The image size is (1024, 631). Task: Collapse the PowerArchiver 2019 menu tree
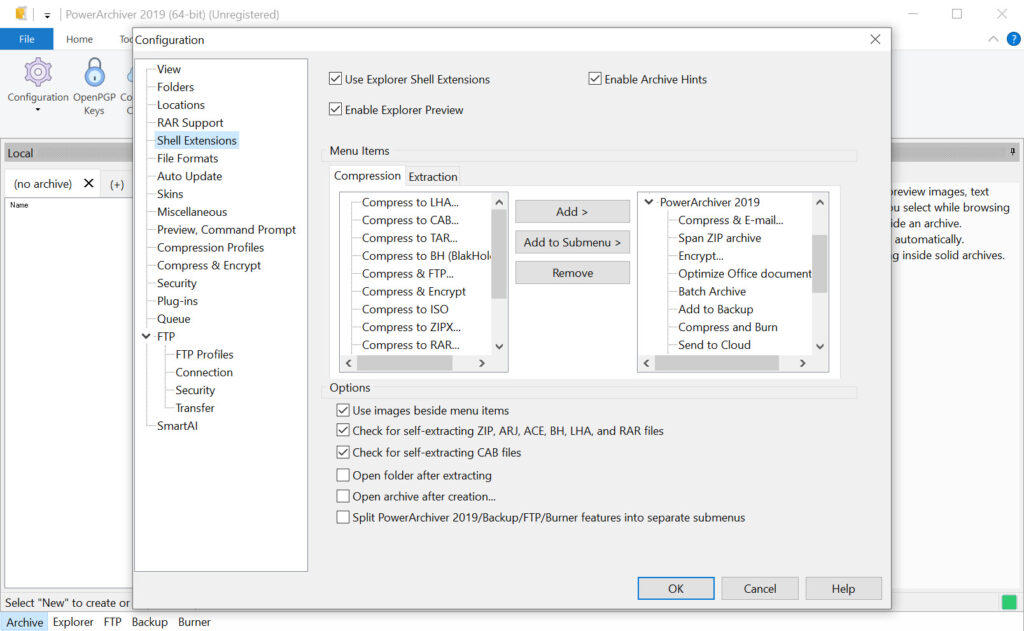coord(649,202)
